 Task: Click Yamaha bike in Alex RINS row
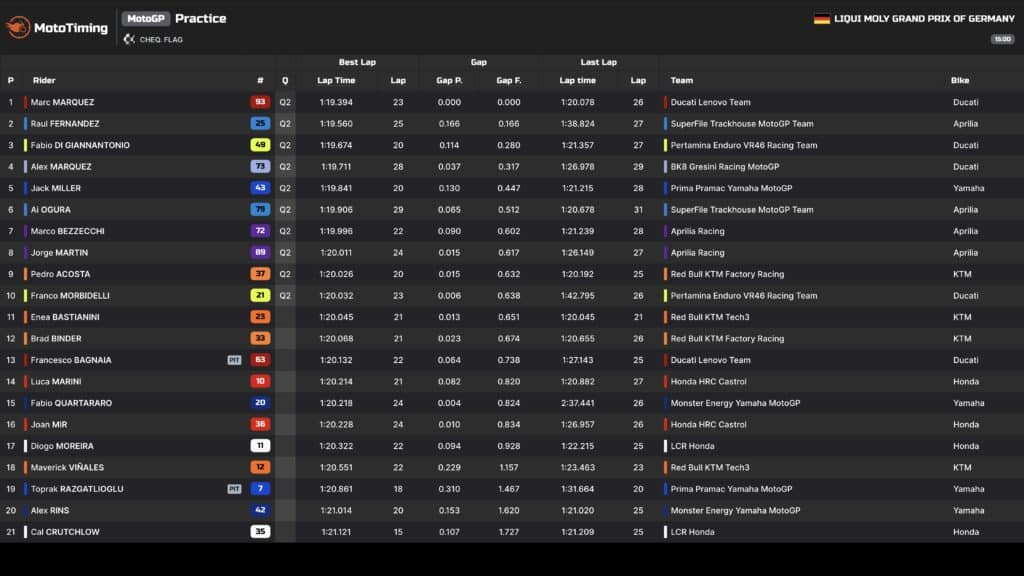(968, 510)
